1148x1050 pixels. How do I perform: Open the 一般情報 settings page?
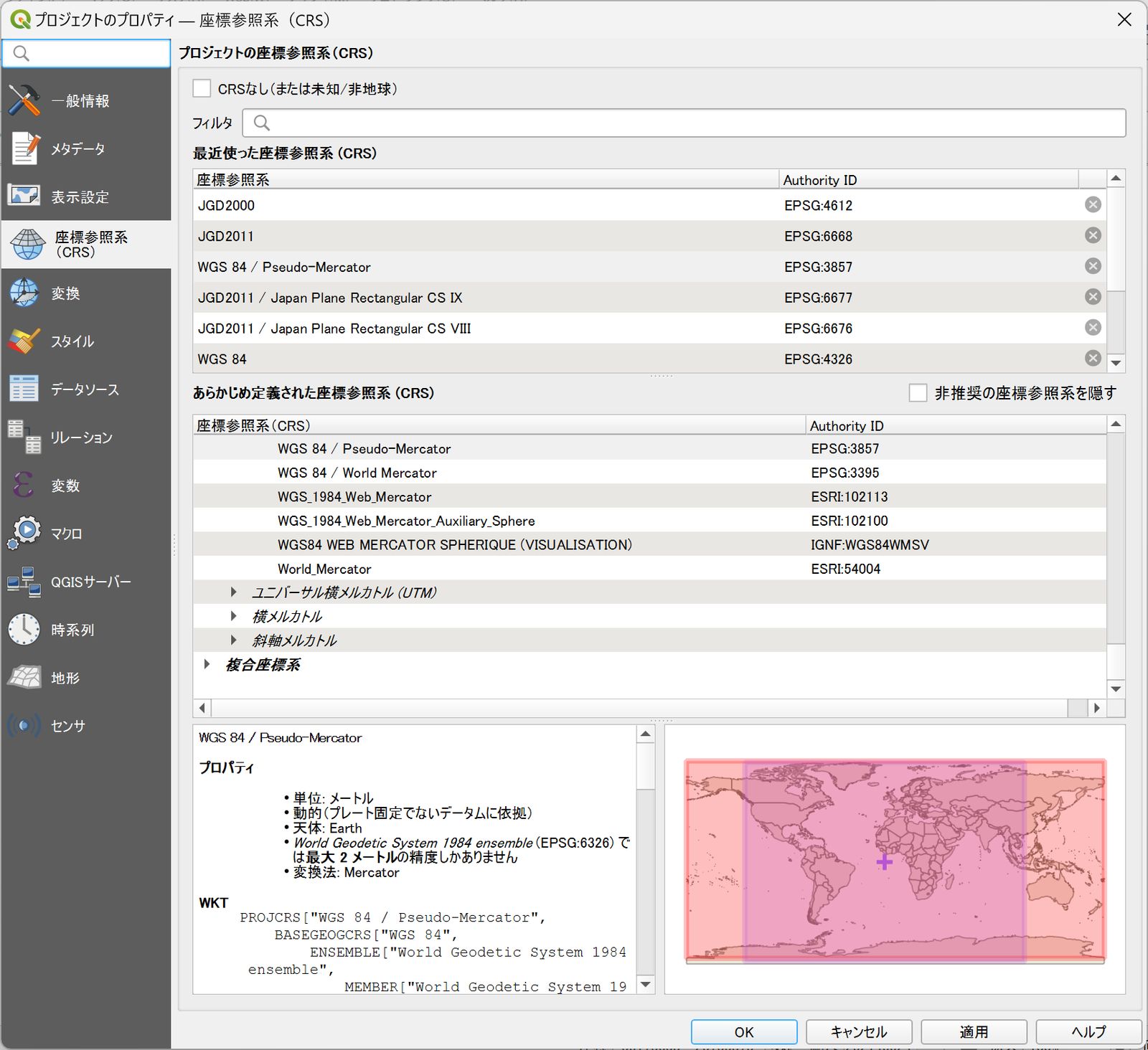click(86, 101)
